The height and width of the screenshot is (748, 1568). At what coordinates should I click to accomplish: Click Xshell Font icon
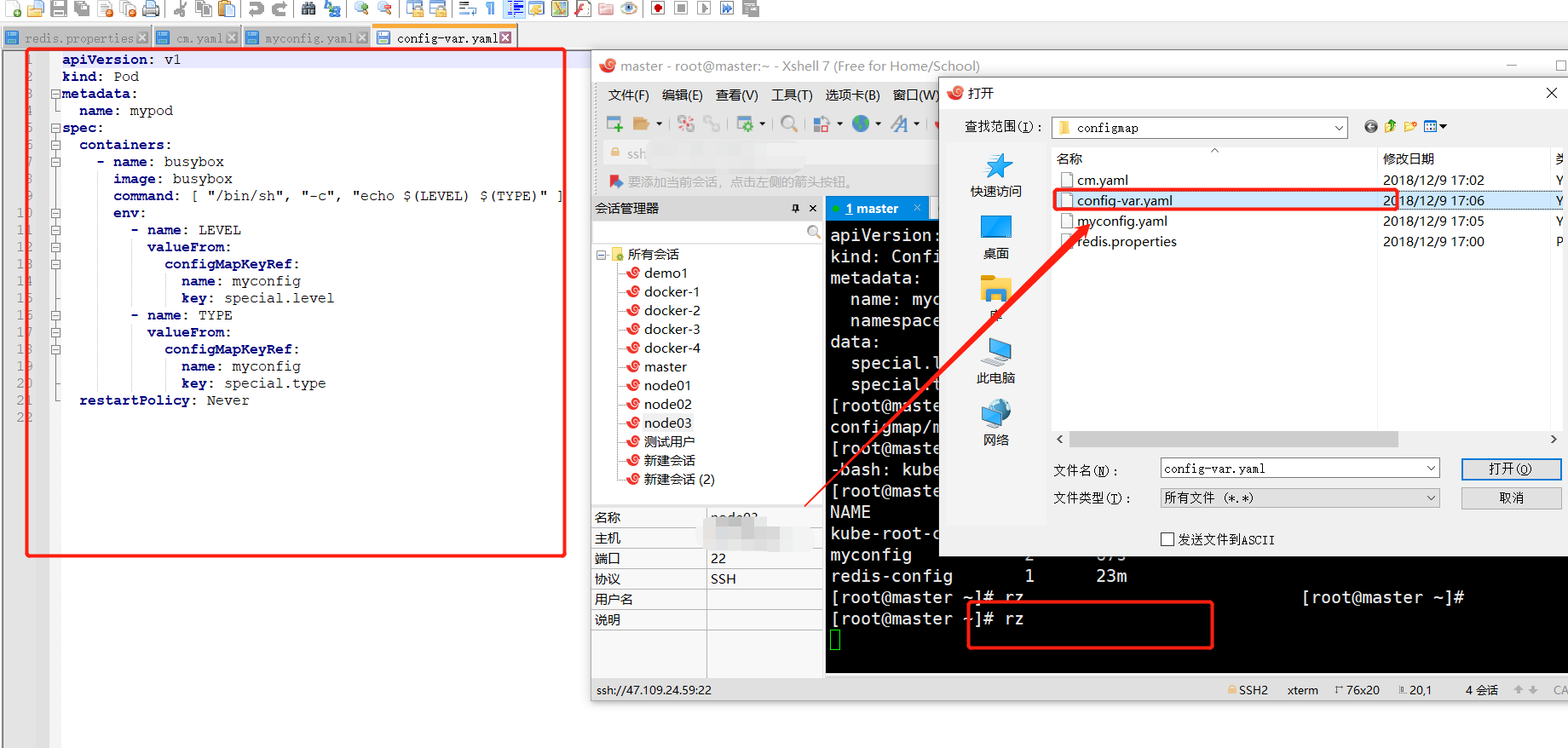[x=899, y=124]
